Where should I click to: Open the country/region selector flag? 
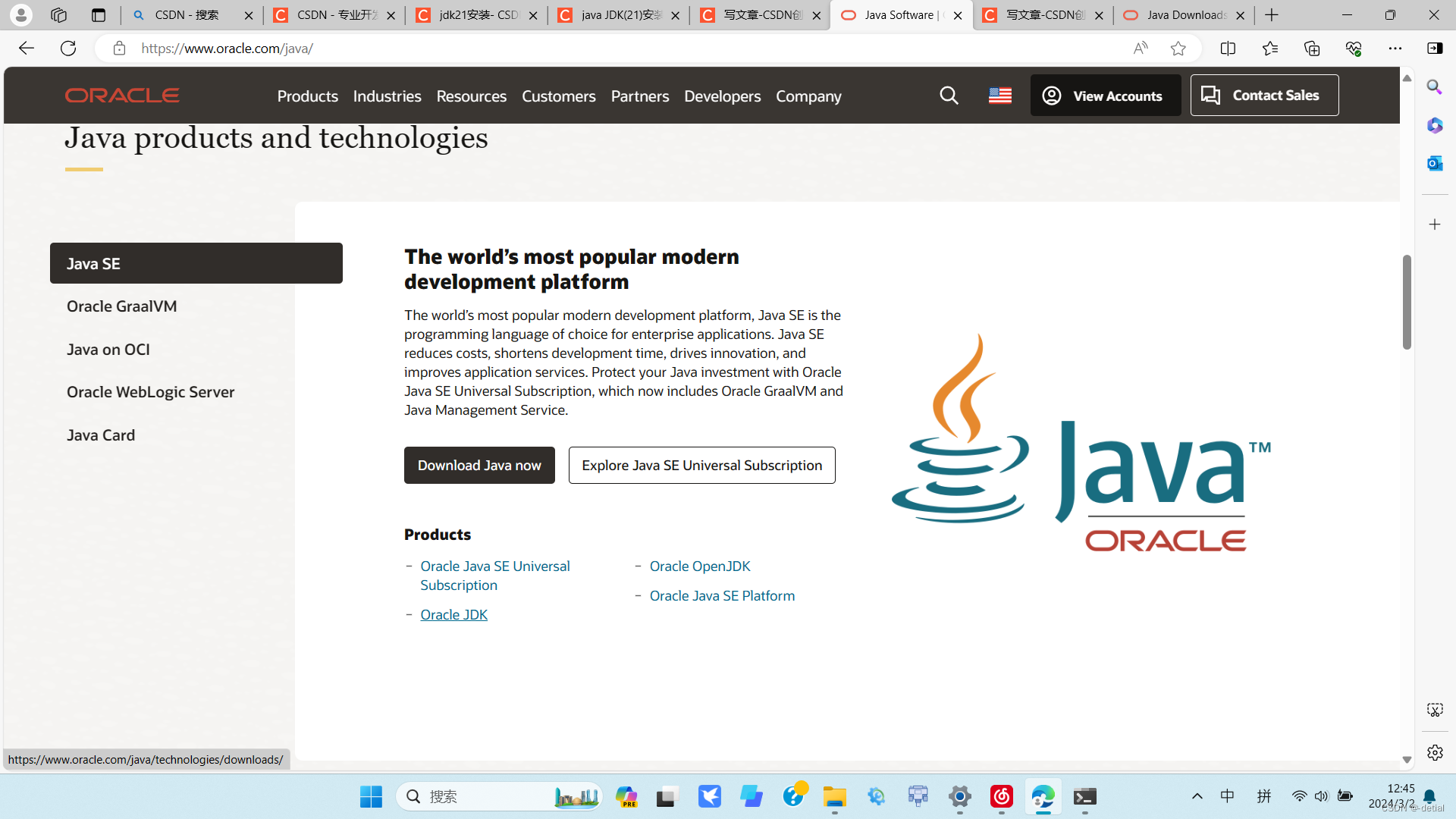pyautogui.click(x=999, y=95)
